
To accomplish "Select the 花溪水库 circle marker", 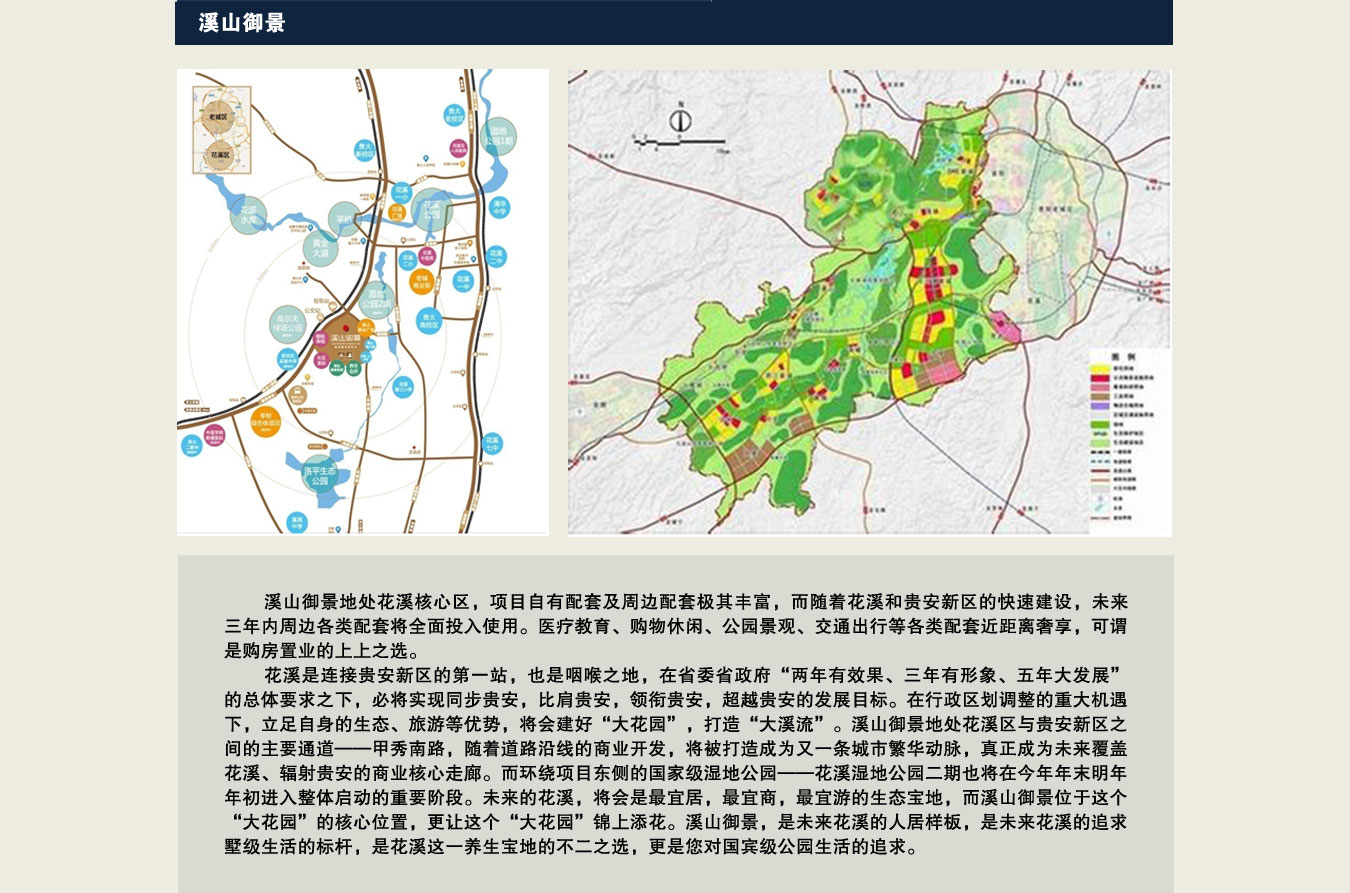I will [x=248, y=215].
